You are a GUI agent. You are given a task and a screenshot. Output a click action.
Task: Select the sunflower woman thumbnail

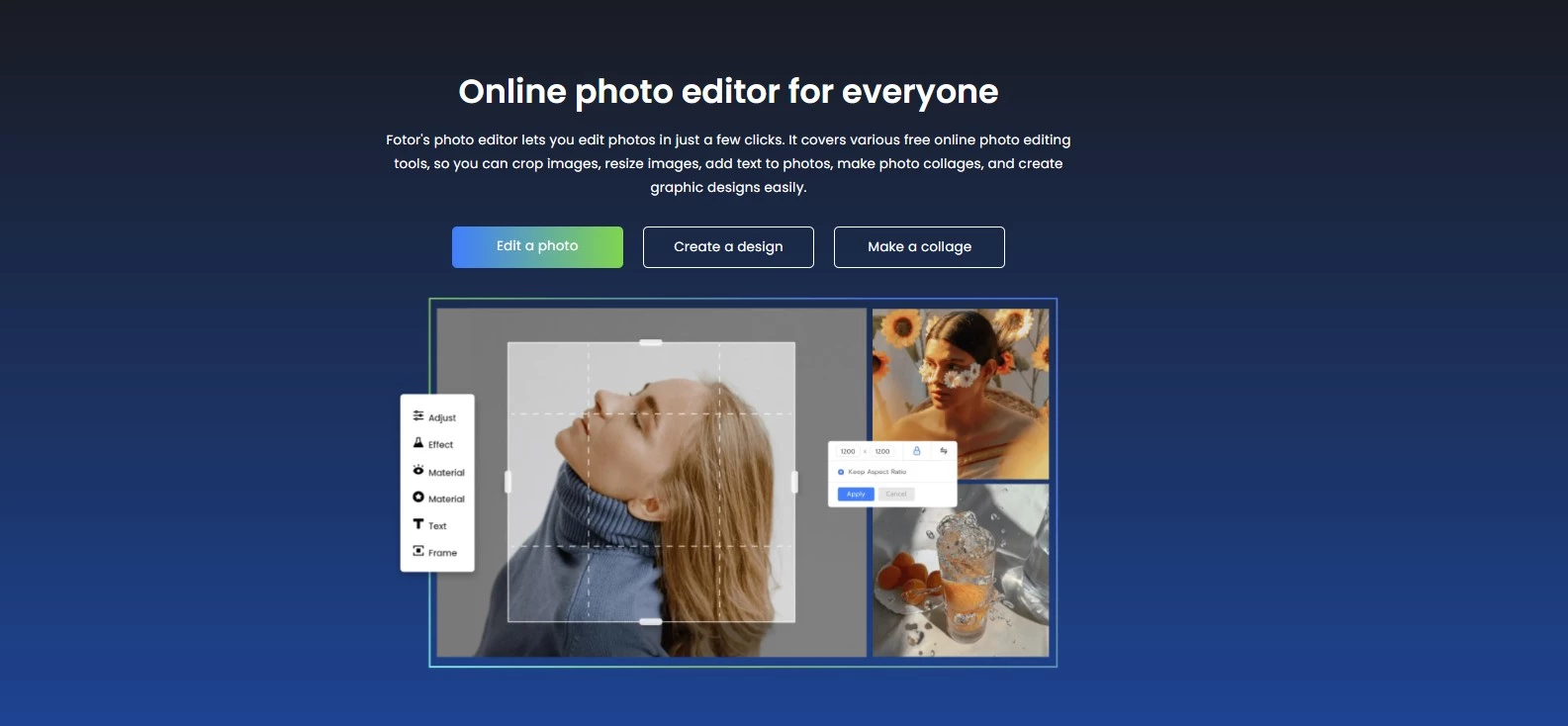[960, 393]
